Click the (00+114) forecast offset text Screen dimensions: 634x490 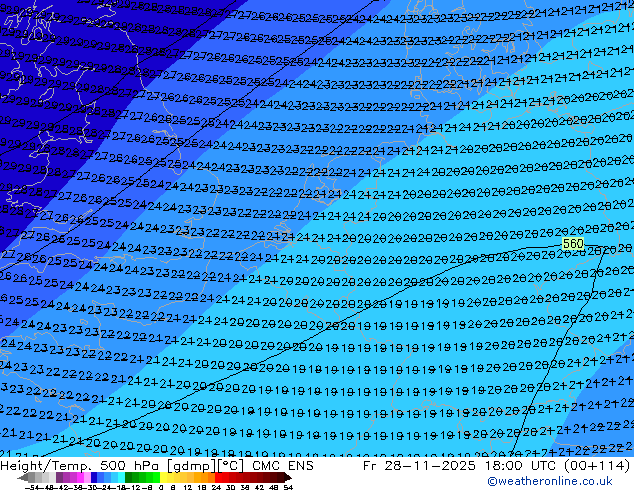pos(597,466)
